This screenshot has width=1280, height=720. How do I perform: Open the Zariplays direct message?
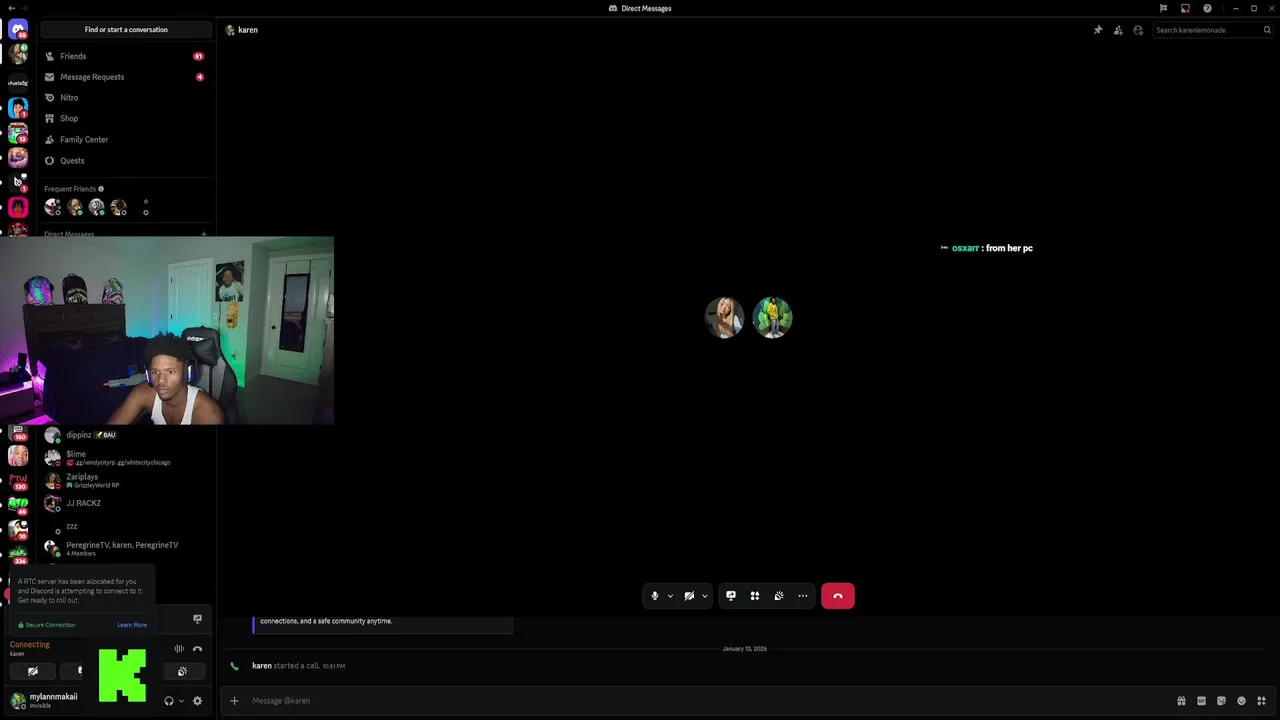click(126, 481)
